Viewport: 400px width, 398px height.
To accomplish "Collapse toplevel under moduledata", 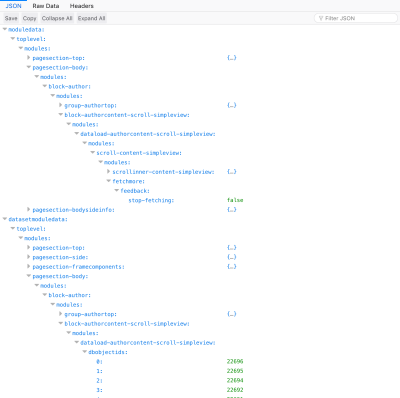I will 13,39.
